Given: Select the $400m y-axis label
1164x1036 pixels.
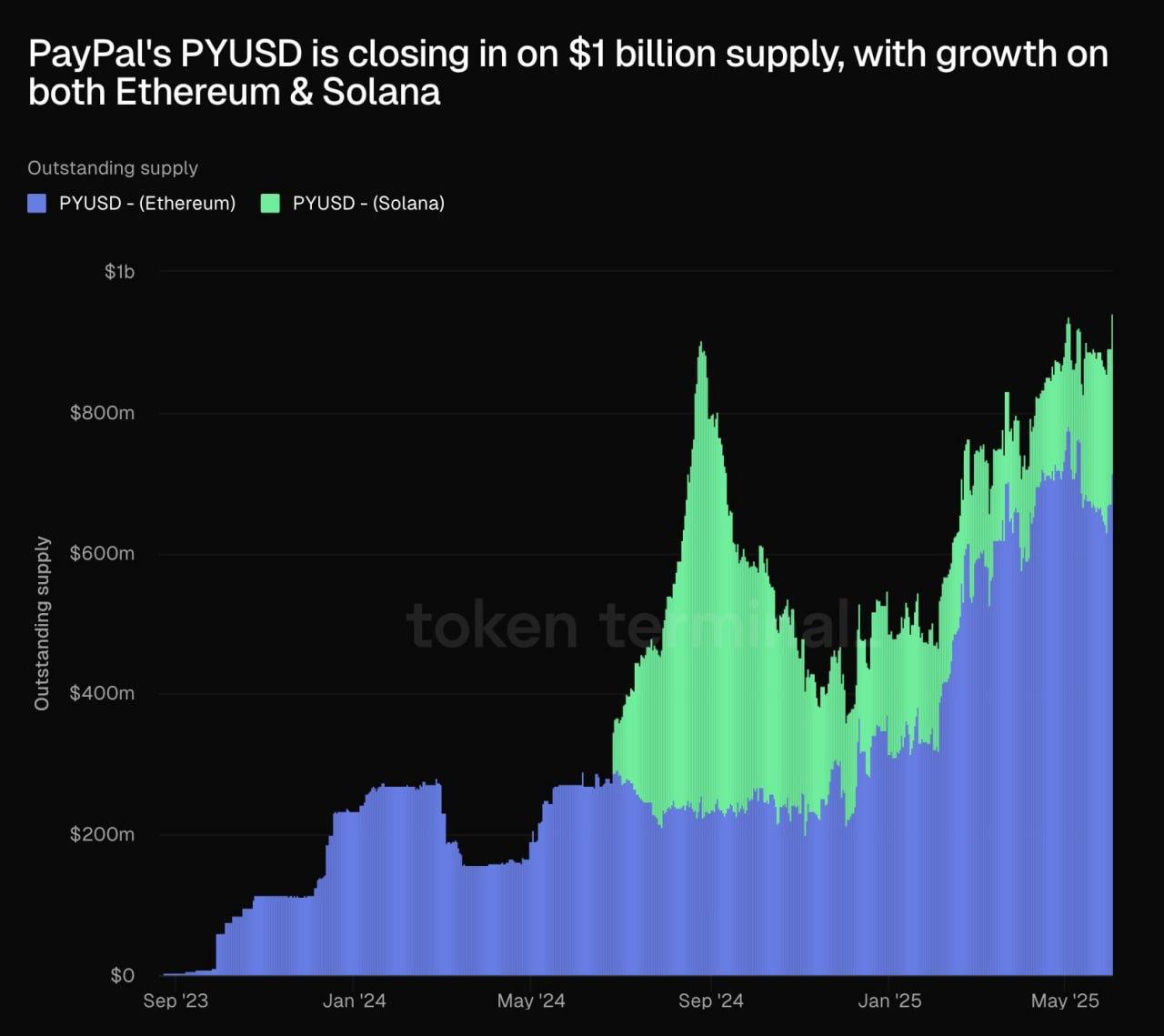Looking at the screenshot, I should pos(102,693).
